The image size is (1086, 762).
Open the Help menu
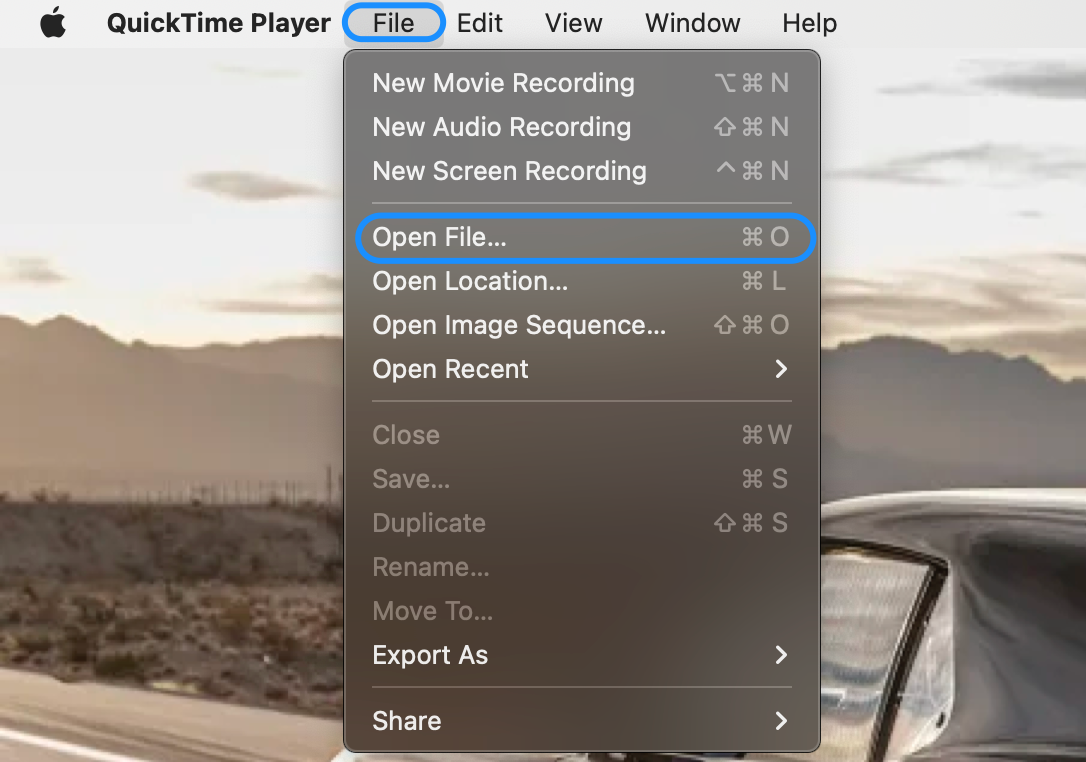click(x=809, y=22)
